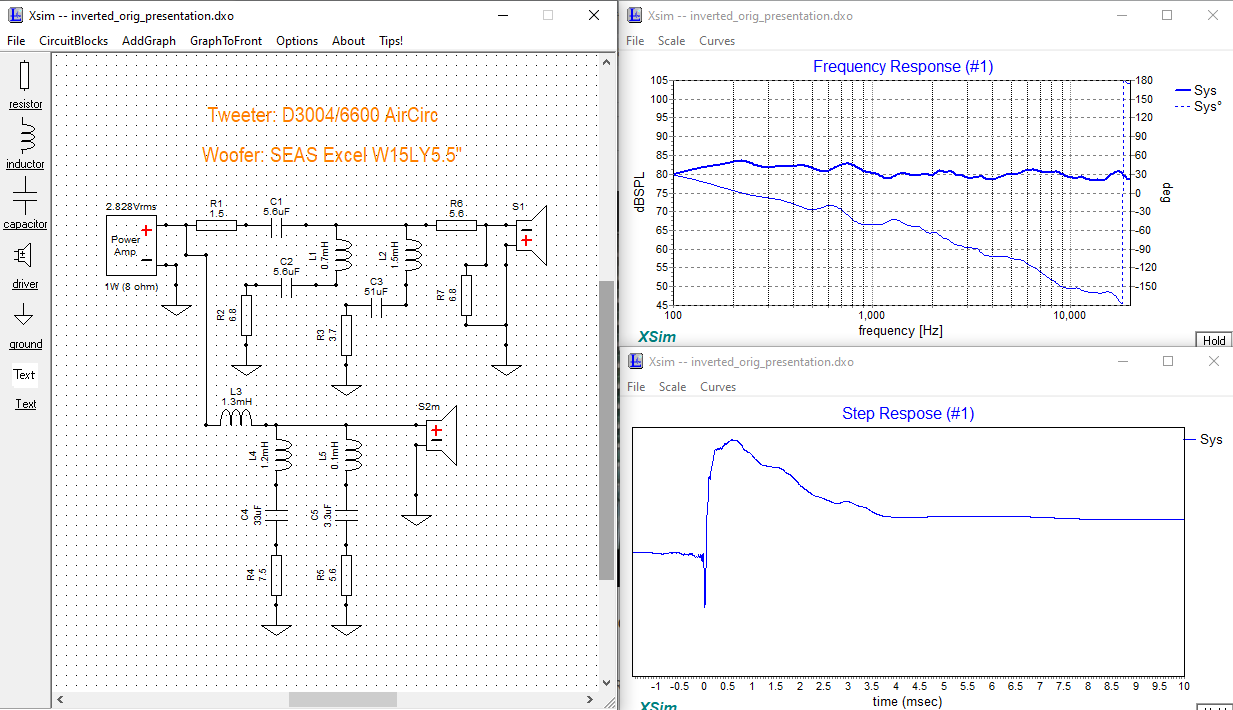The image size is (1233, 710).
Task: Open Curves menu in Frequency Response window
Action: tap(717, 41)
